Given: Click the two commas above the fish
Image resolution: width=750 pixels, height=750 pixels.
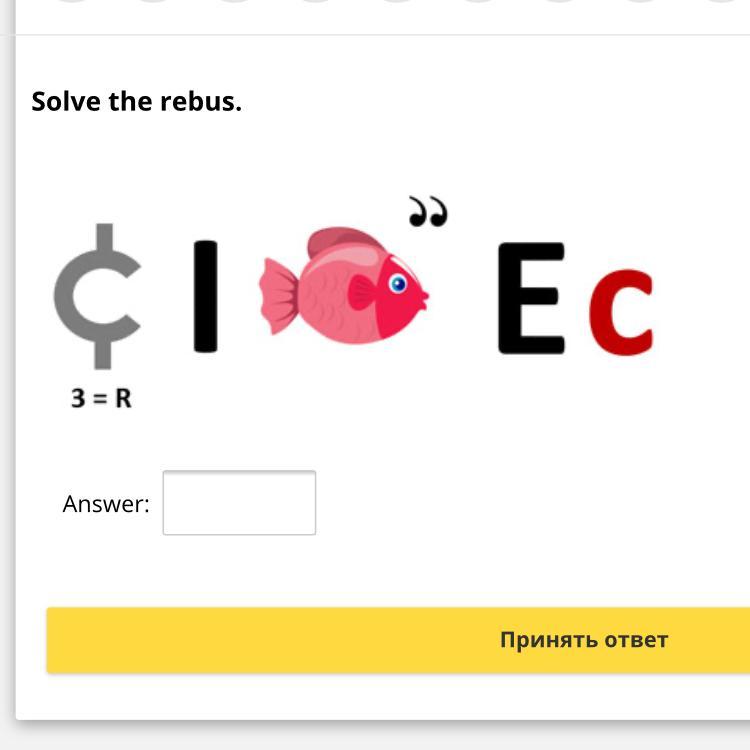Looking at the screenshot, I should [428, 211].
